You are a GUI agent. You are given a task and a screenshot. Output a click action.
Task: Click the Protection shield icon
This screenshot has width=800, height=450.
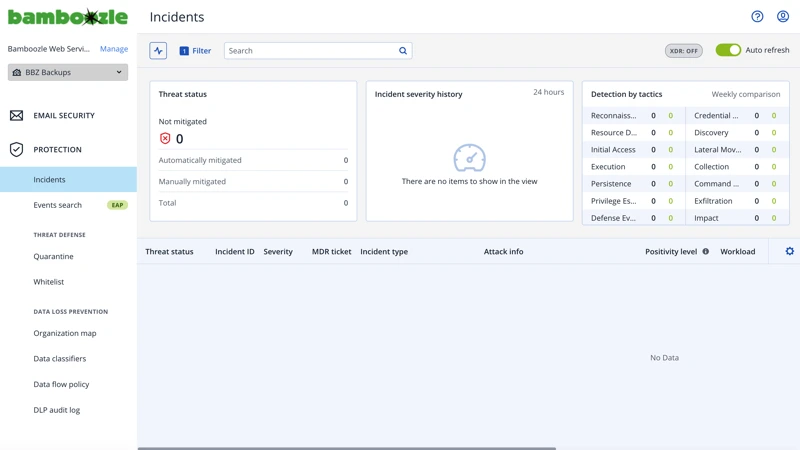click(x=17, y=150)
